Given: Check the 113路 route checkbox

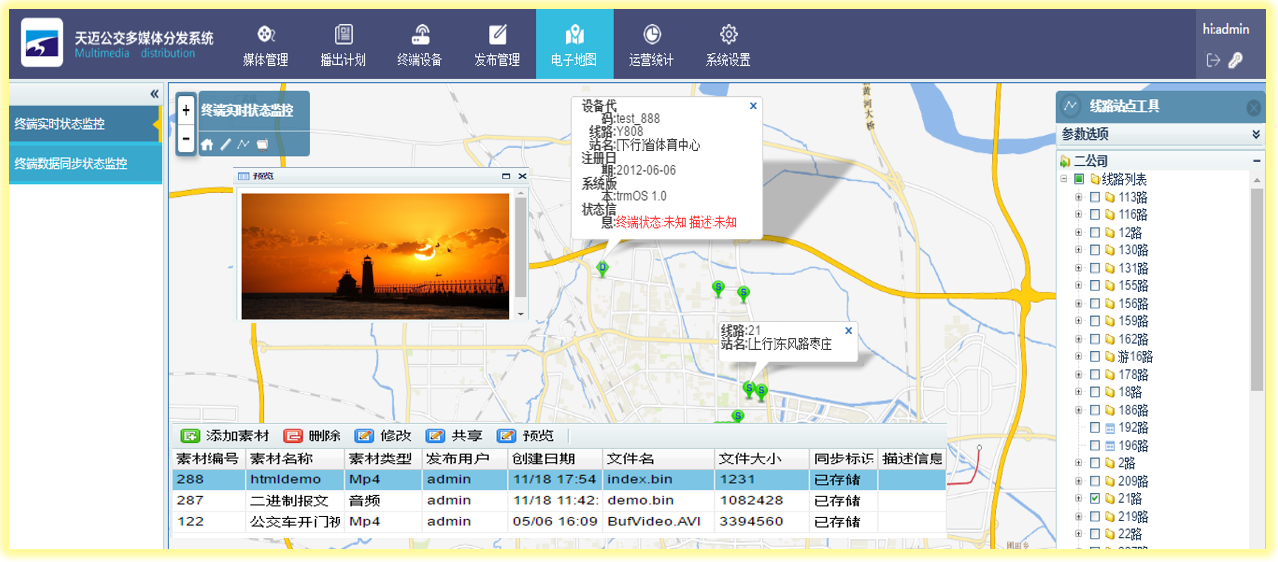Looking at the screenshot, I should coord(1095,197).
